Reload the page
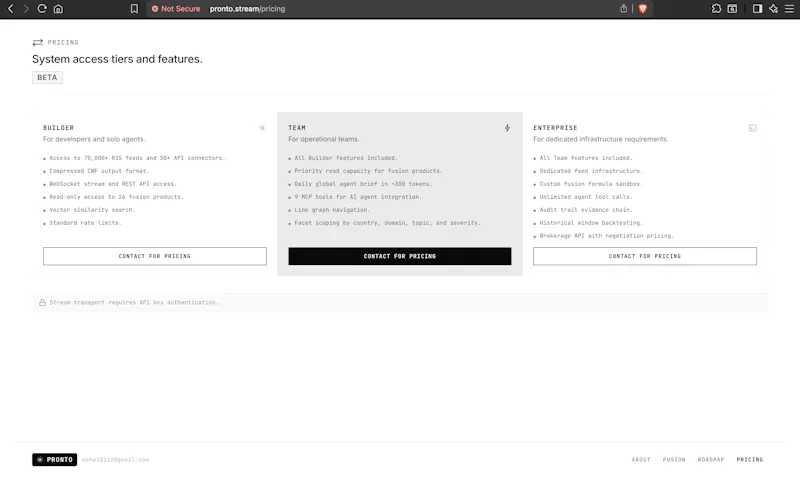The width and height of the screenshot is (800, 479). (42, 9)
